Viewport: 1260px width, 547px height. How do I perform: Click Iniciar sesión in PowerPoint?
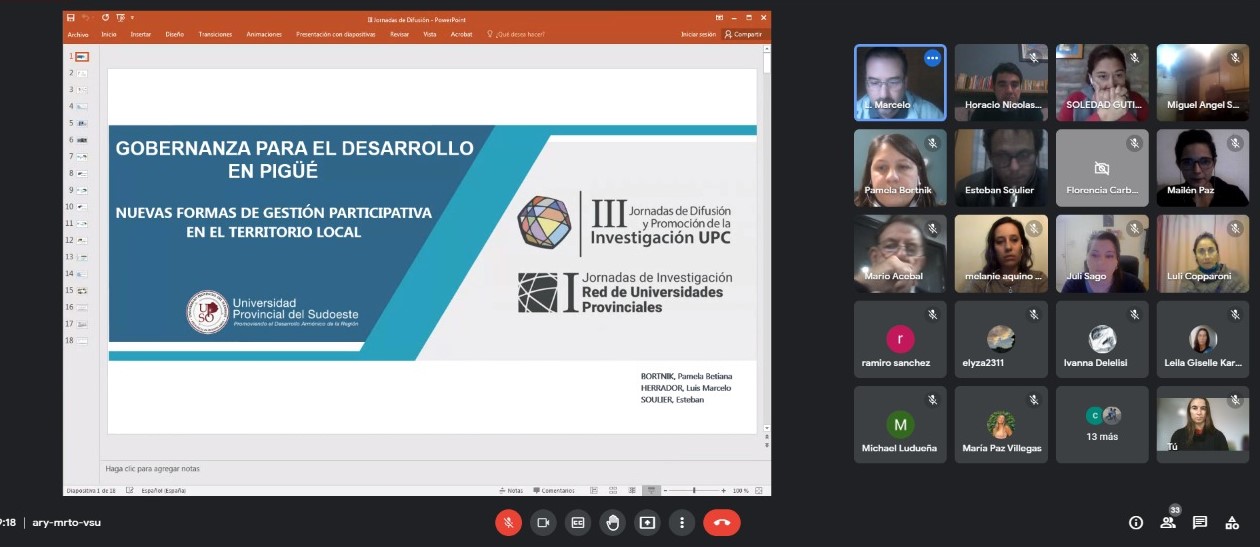click(698, 34)
